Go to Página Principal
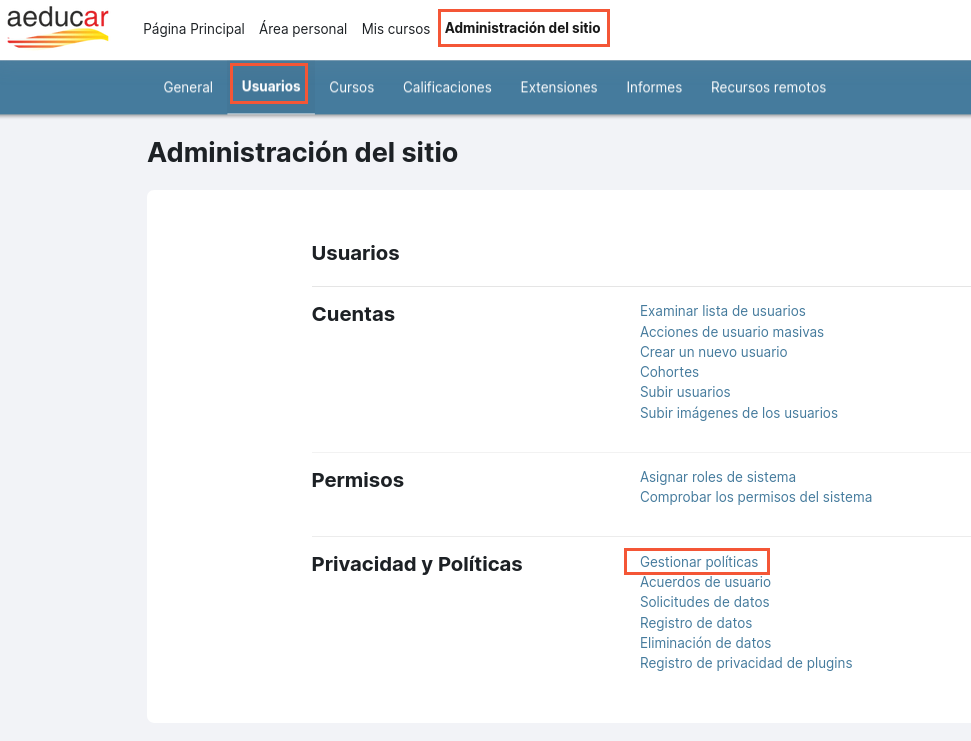Image resolution: width=971 pixels, height=741 pixels. [194, 29]
